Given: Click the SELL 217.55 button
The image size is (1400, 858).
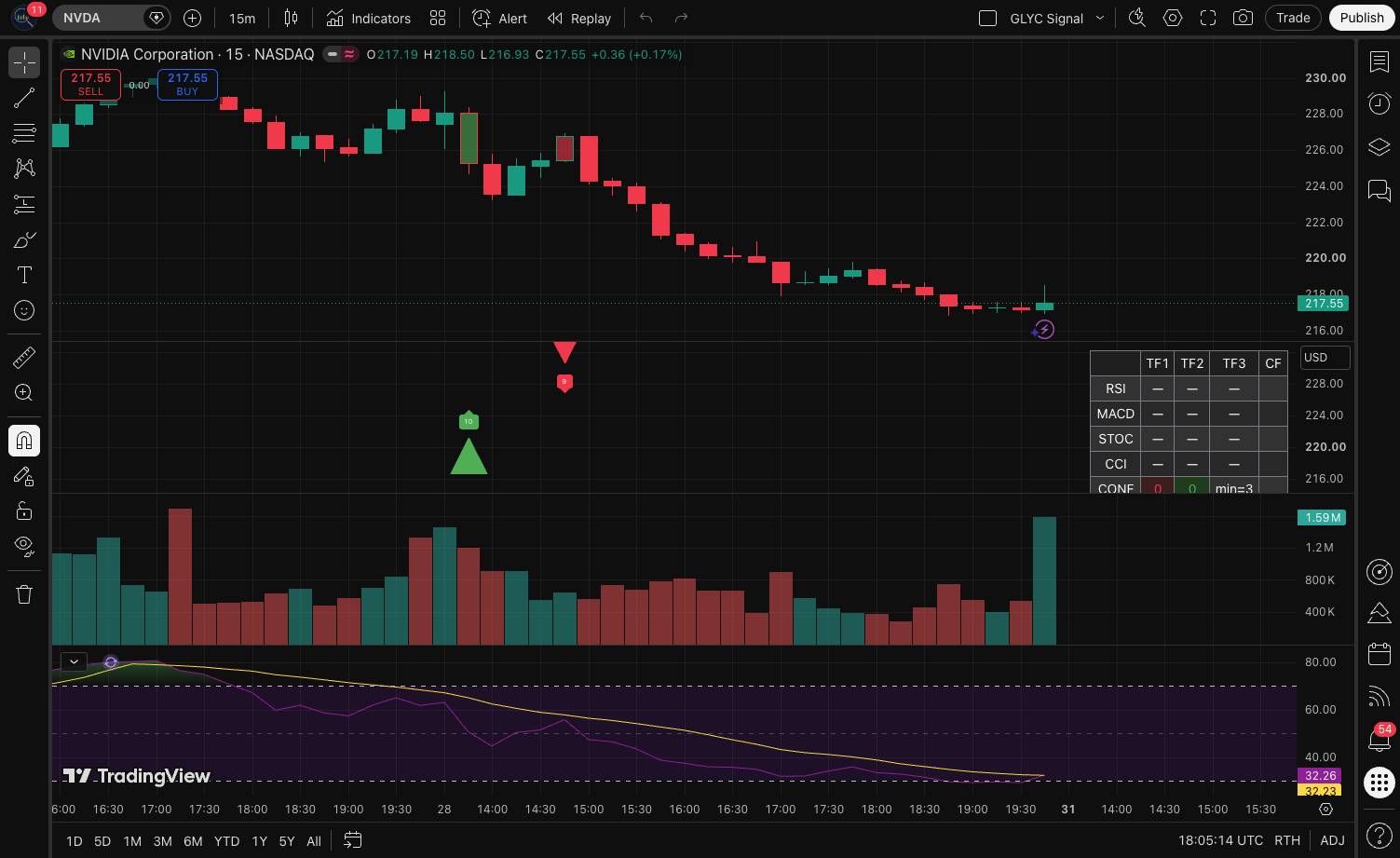Looking at the screenshot, I should coord(90,84).
